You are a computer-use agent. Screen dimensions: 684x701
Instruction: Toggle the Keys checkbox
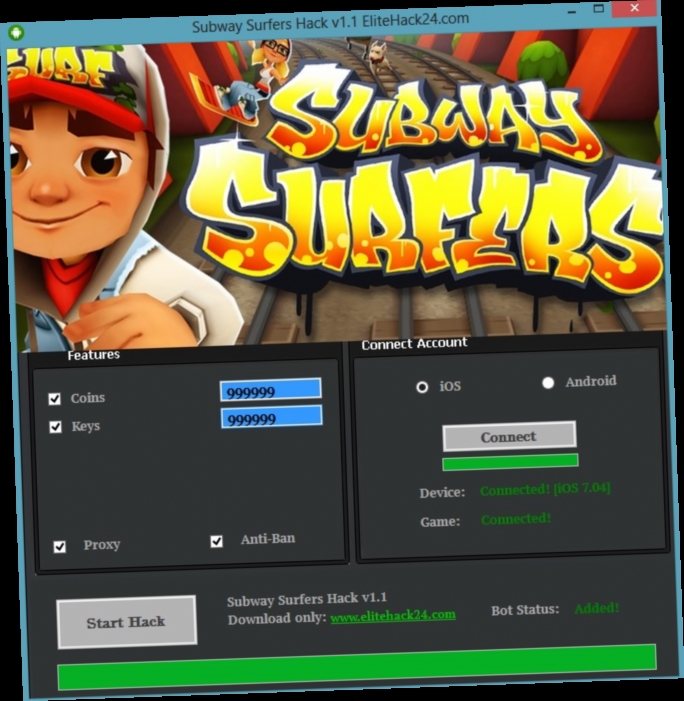click(x=55, y=427)
